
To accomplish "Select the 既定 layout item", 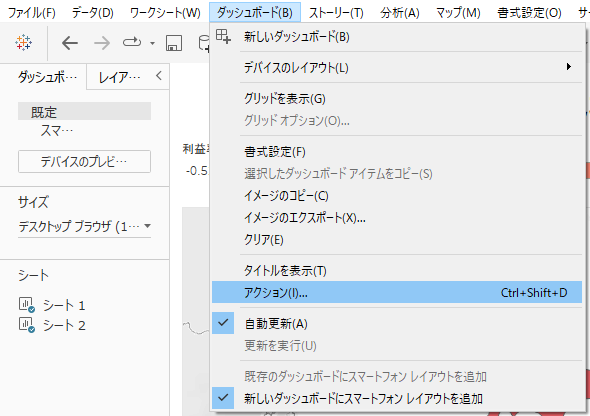I will pyautogui.click(x=85, y=112).
